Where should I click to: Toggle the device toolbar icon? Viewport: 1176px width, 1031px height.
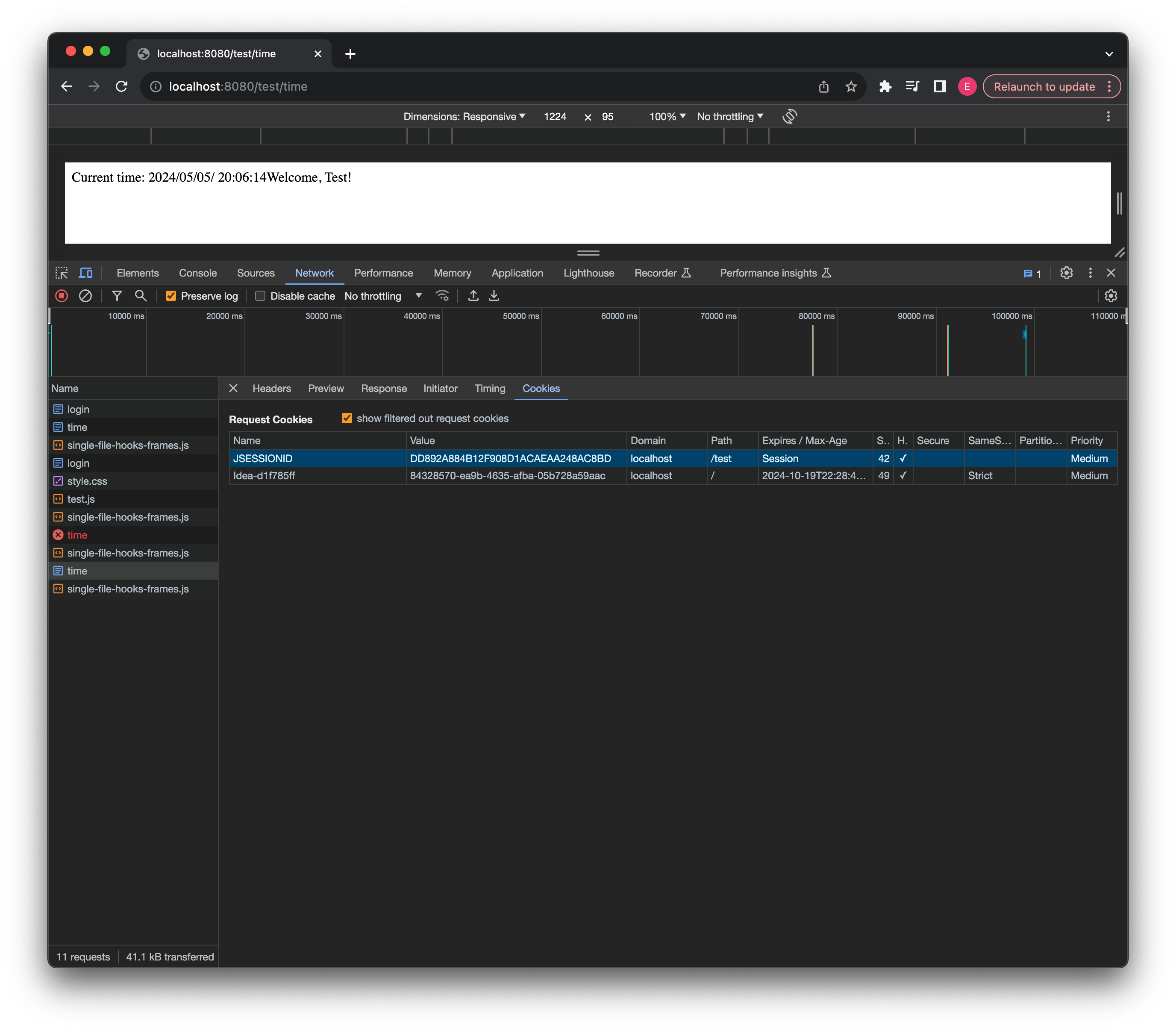(86, 273)
